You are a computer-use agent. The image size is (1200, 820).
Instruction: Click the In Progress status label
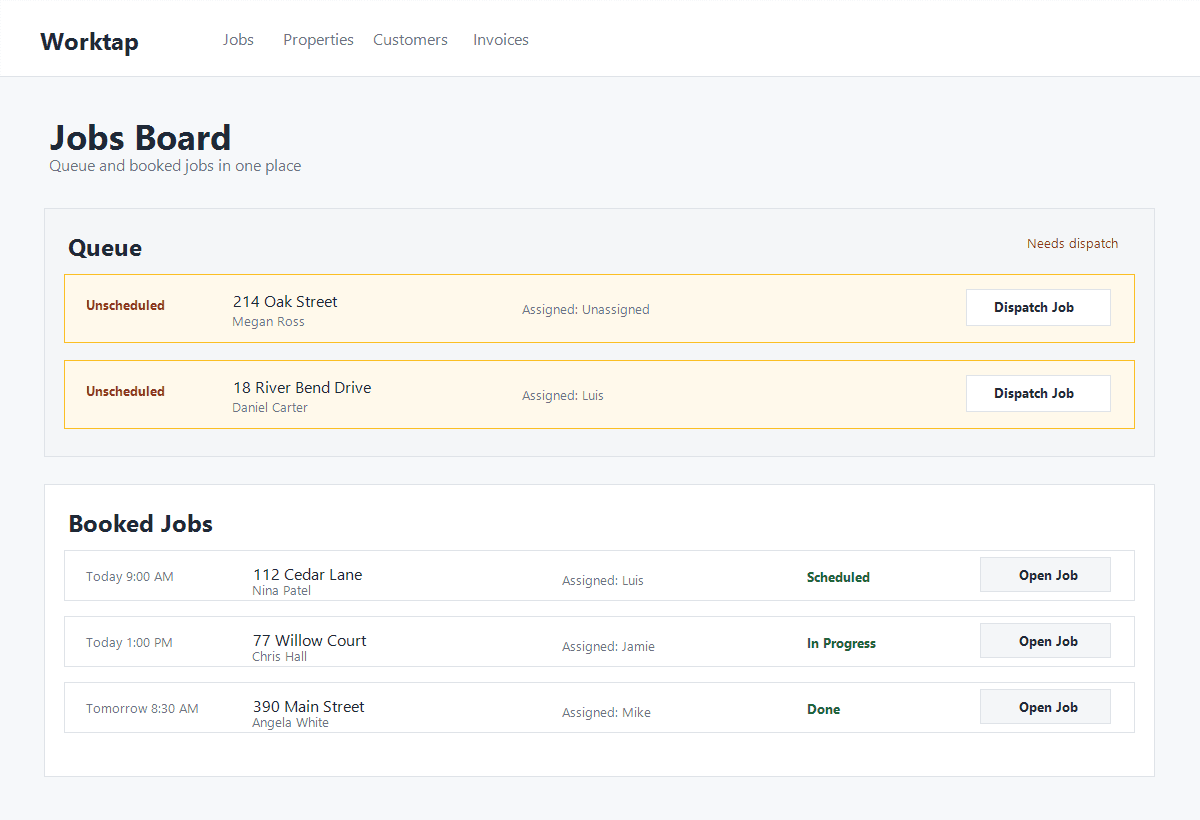pos(841,643)
